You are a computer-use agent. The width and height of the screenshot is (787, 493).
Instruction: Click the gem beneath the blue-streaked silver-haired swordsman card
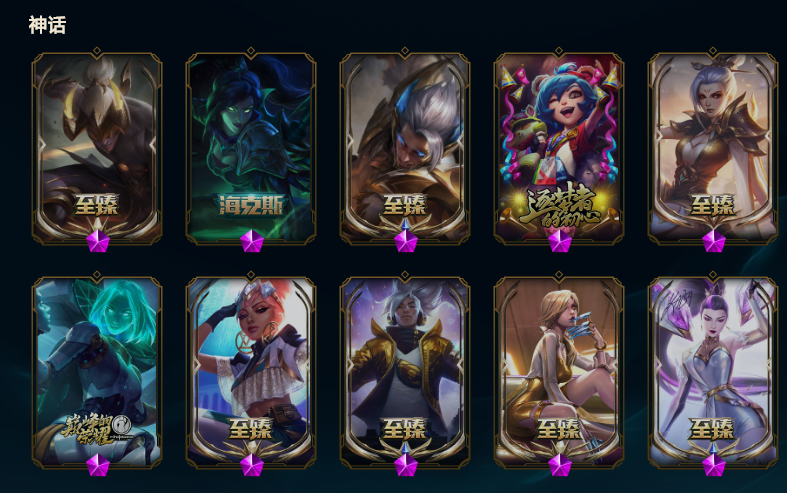406,241
